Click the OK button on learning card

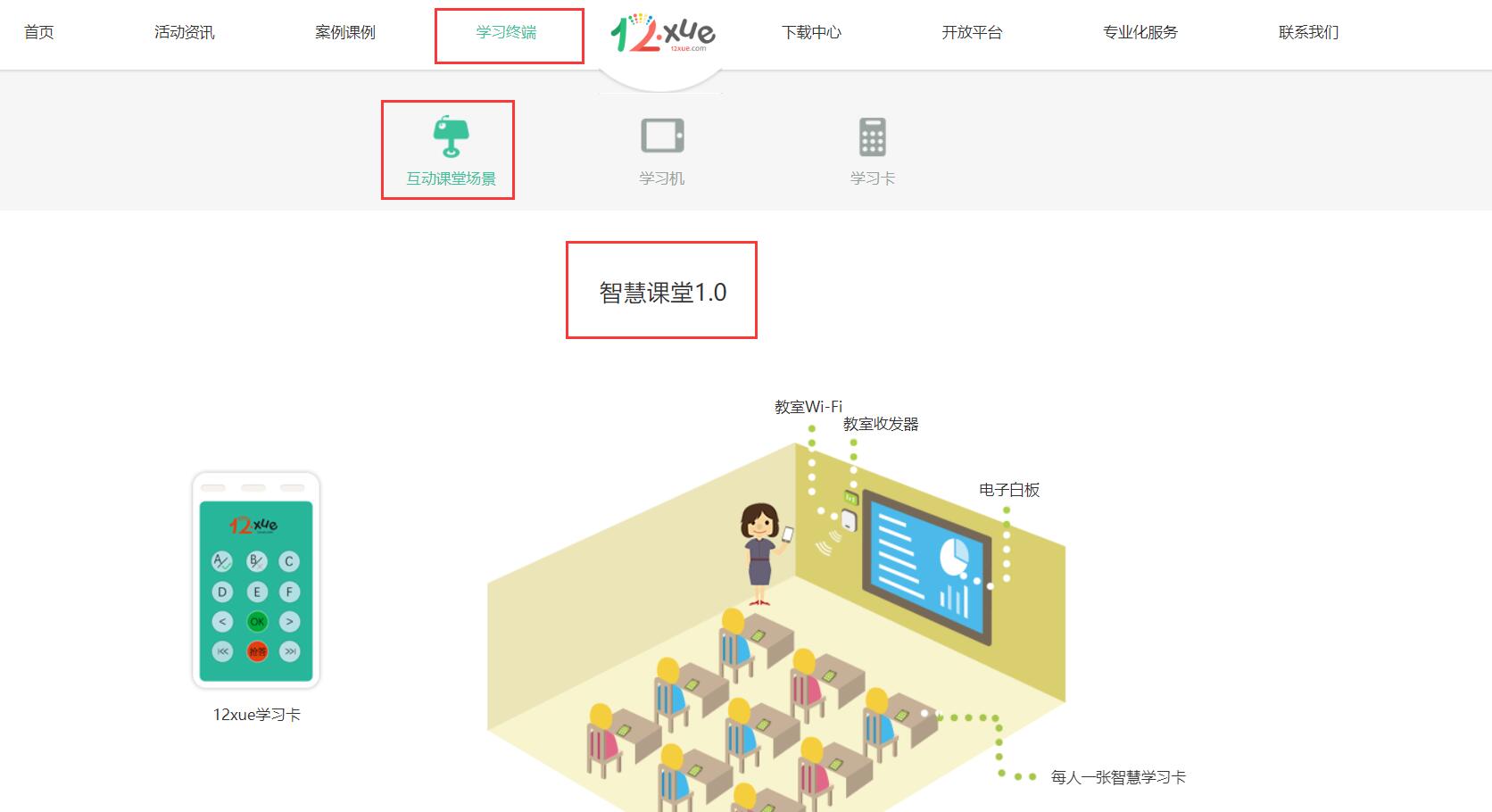(x=257, y=622)
